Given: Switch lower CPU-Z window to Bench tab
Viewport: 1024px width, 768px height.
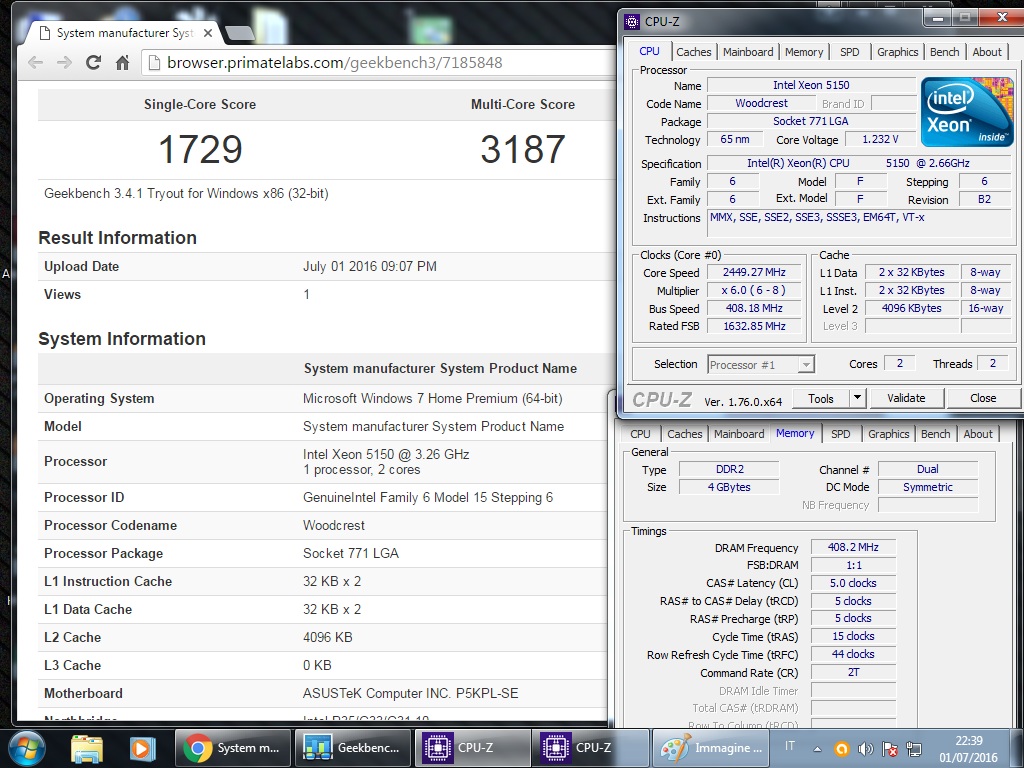Looking at the screenshot, I should coord(935,434).
